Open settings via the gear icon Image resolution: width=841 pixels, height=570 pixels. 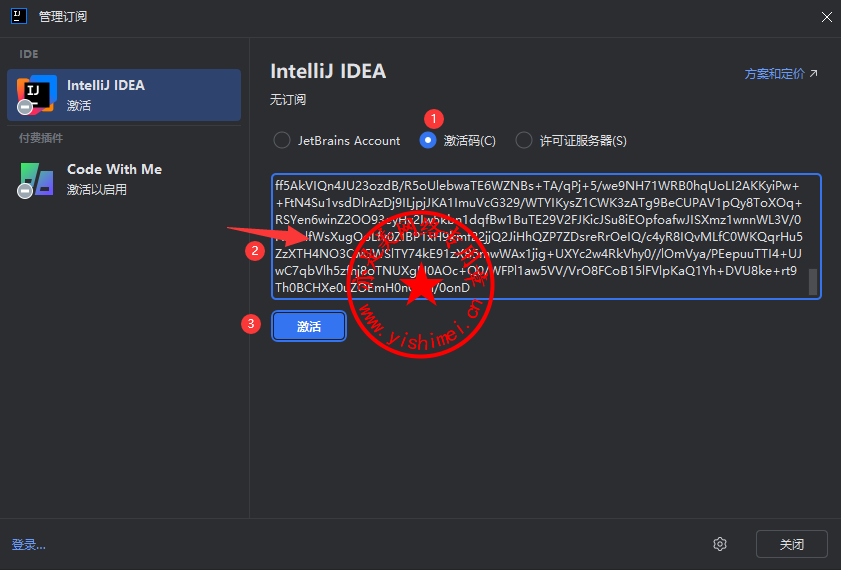click(x=719, y=544)
